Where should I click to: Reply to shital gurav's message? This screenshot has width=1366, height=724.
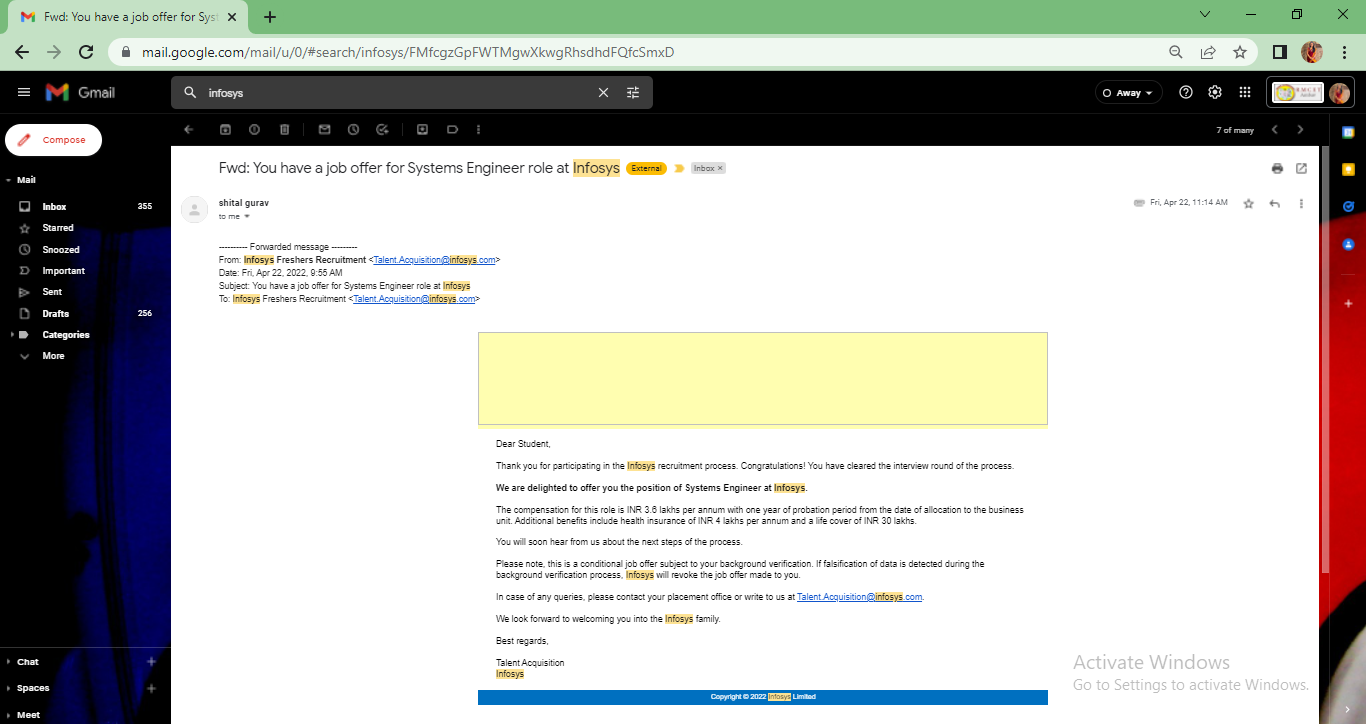point(1274,203)
